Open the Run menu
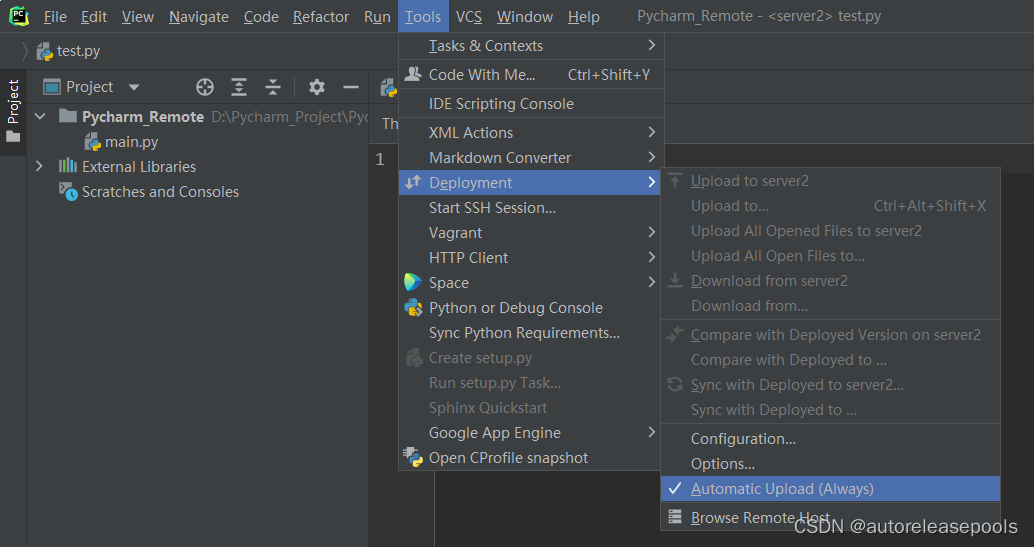Image resolution: width=1034 pixels, height=547 pixels. pyautogui.click(x=377, y=16)
